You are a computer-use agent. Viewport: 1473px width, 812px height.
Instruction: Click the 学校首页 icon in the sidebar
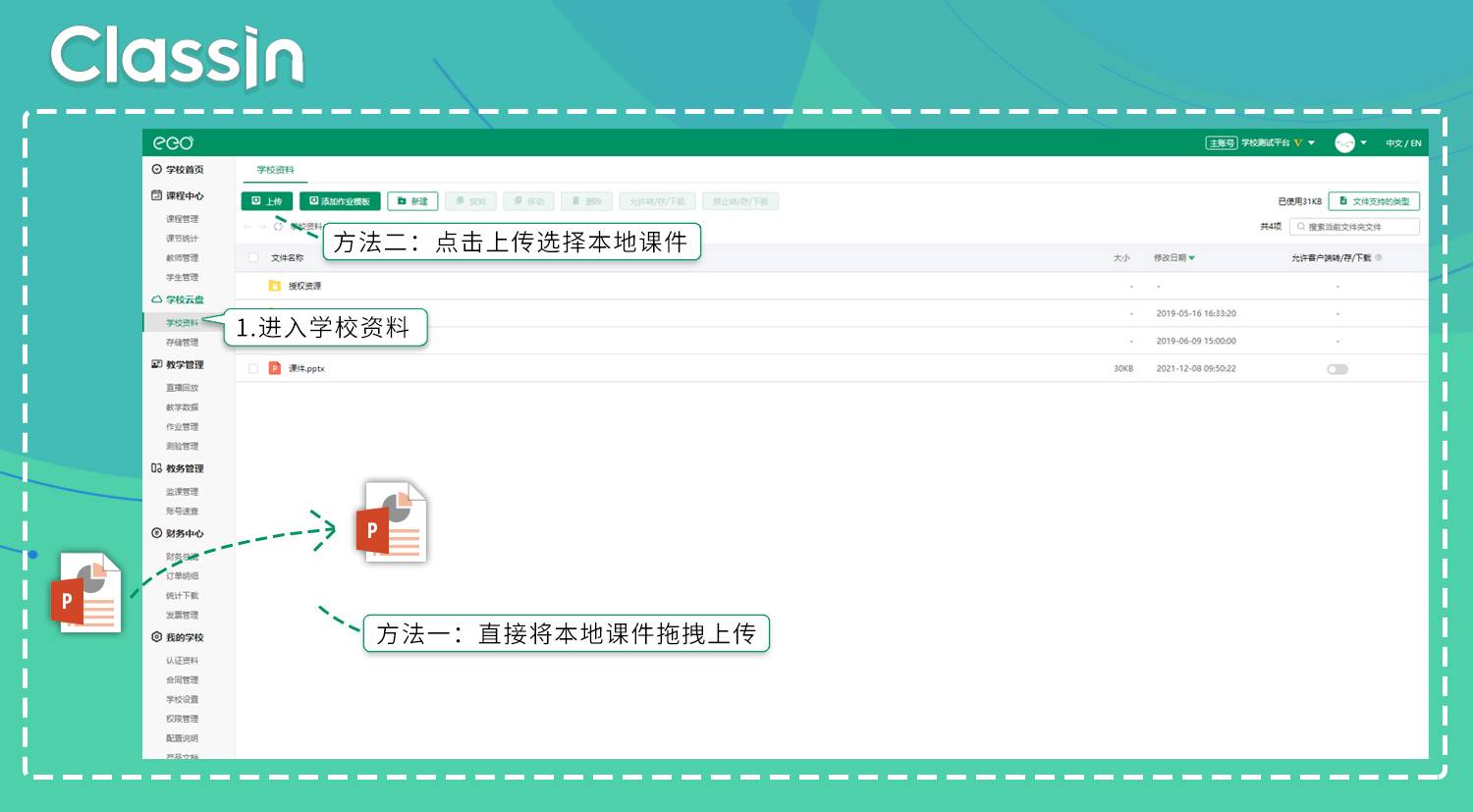coord(157,169)
